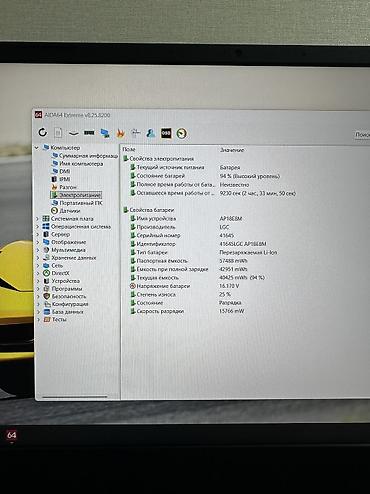Select Имя компьютера tree item
The height and width of the screenshot is (494, 370).
point(78,163)
